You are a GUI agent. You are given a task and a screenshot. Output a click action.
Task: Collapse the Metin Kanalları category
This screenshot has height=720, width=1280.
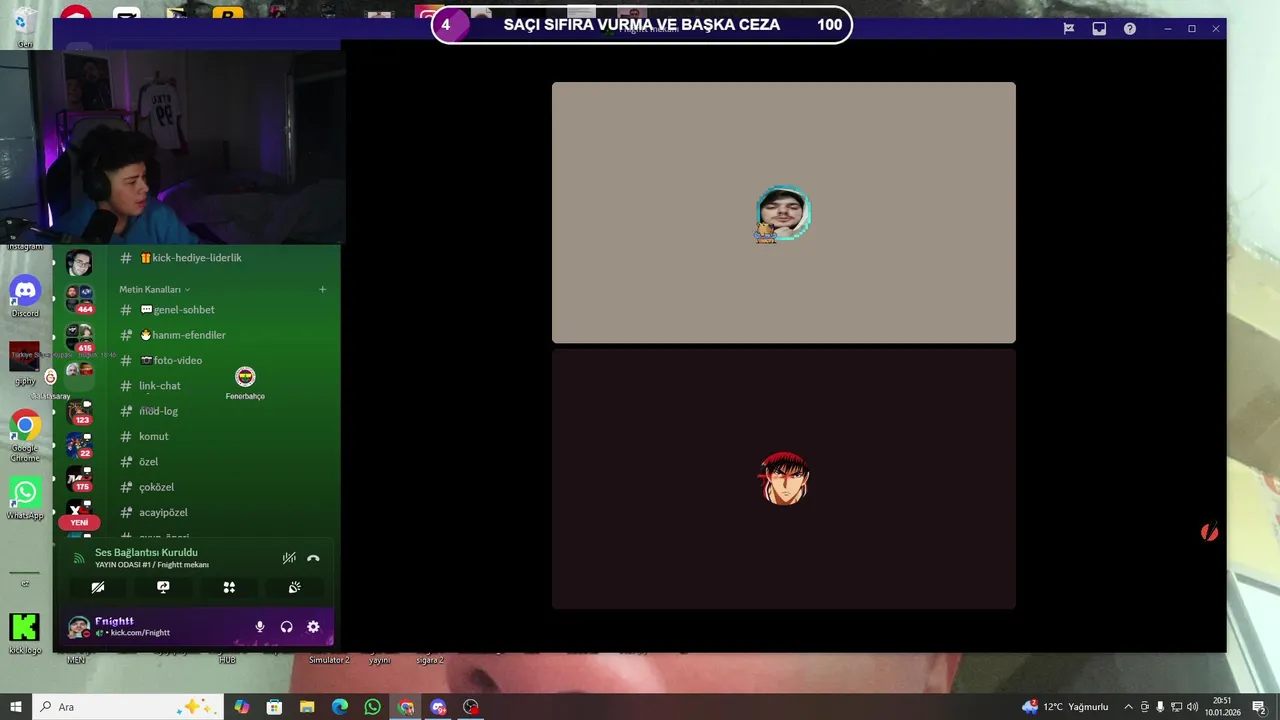[154, 289]
